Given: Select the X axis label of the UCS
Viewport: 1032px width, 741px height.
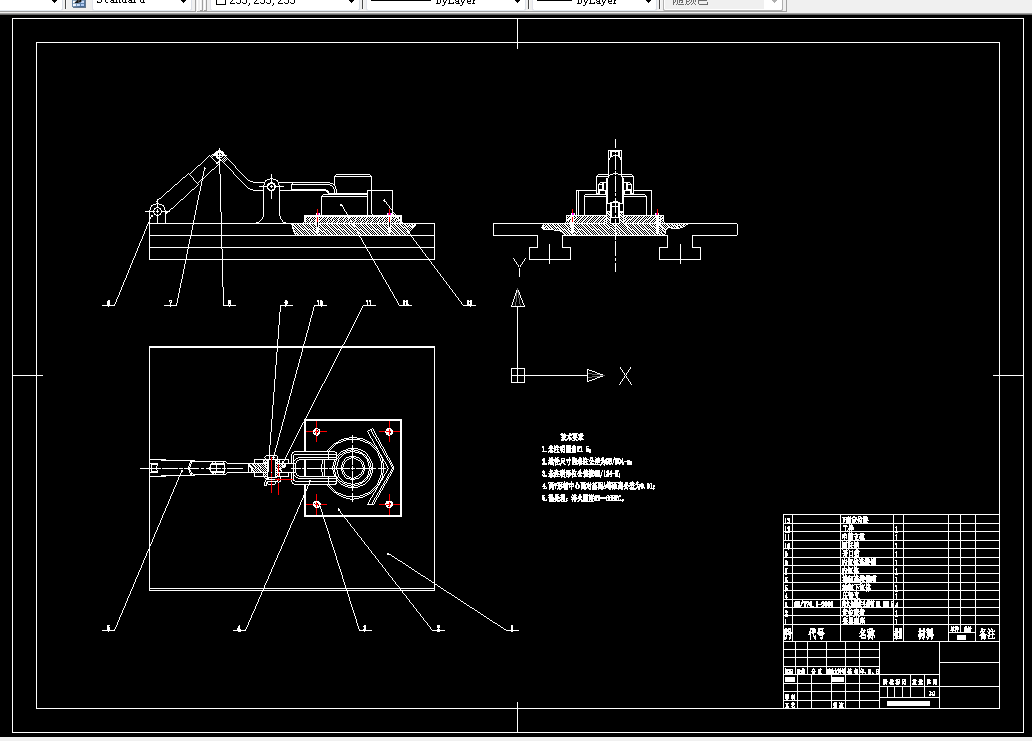Looking at the screenshot, I should pyautogui.click(x=625, y=376).
